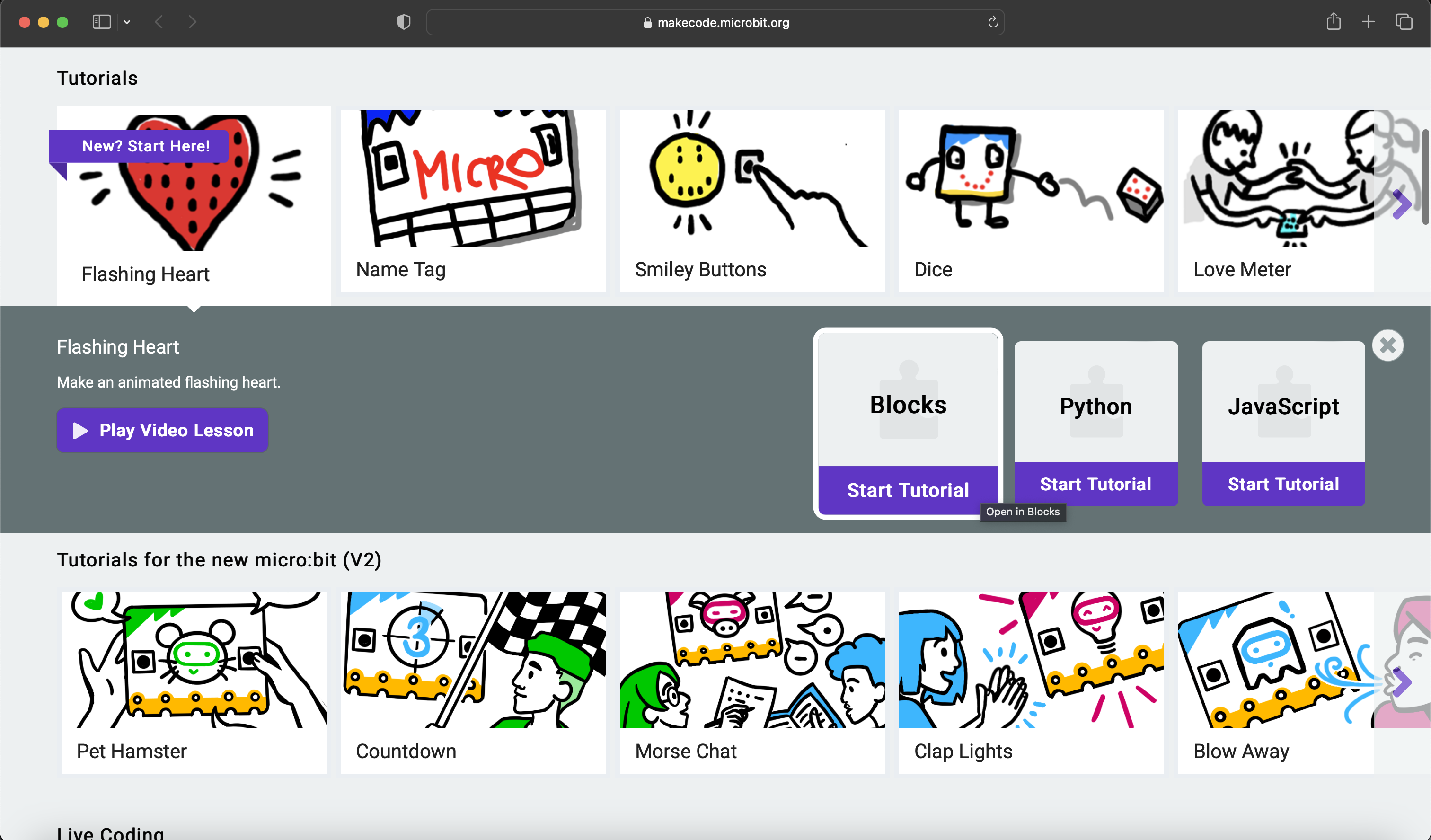Open the Dice tutorial card

tap(1031, 201)
